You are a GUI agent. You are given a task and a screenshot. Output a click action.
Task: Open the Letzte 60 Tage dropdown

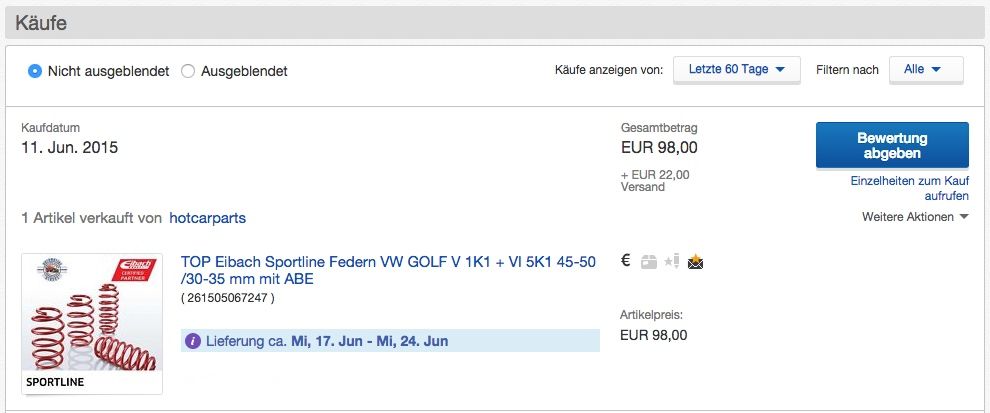(x=737, y=69)
